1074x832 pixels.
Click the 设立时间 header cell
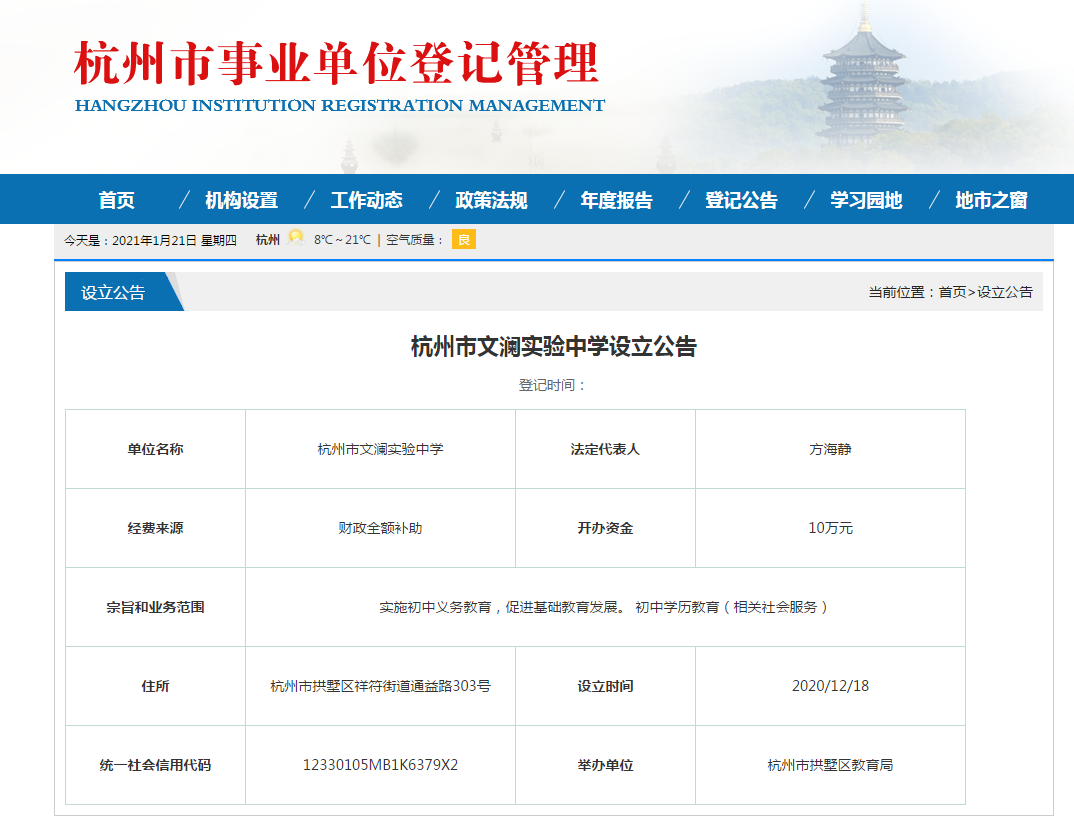coord(605,686)
